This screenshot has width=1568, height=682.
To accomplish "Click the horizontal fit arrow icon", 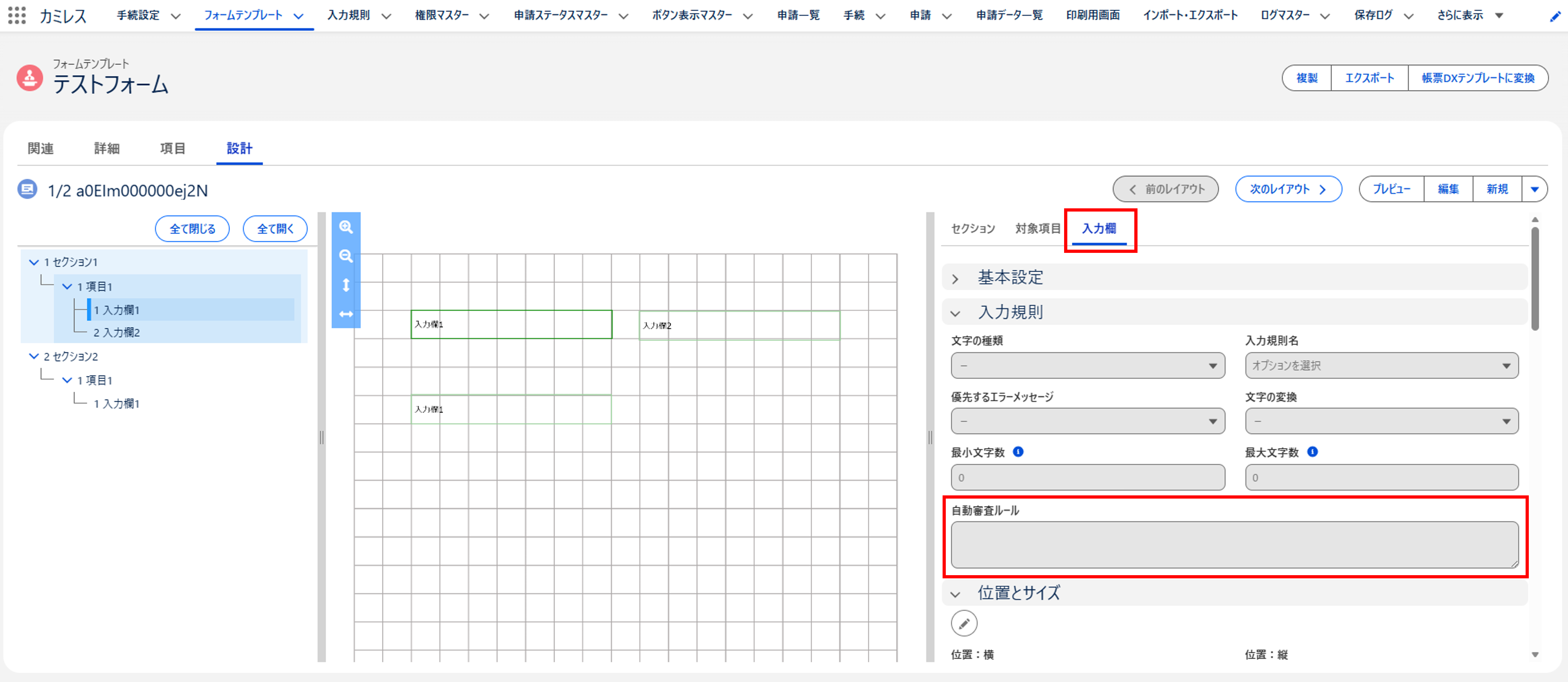I will click(x=346, y=314).
